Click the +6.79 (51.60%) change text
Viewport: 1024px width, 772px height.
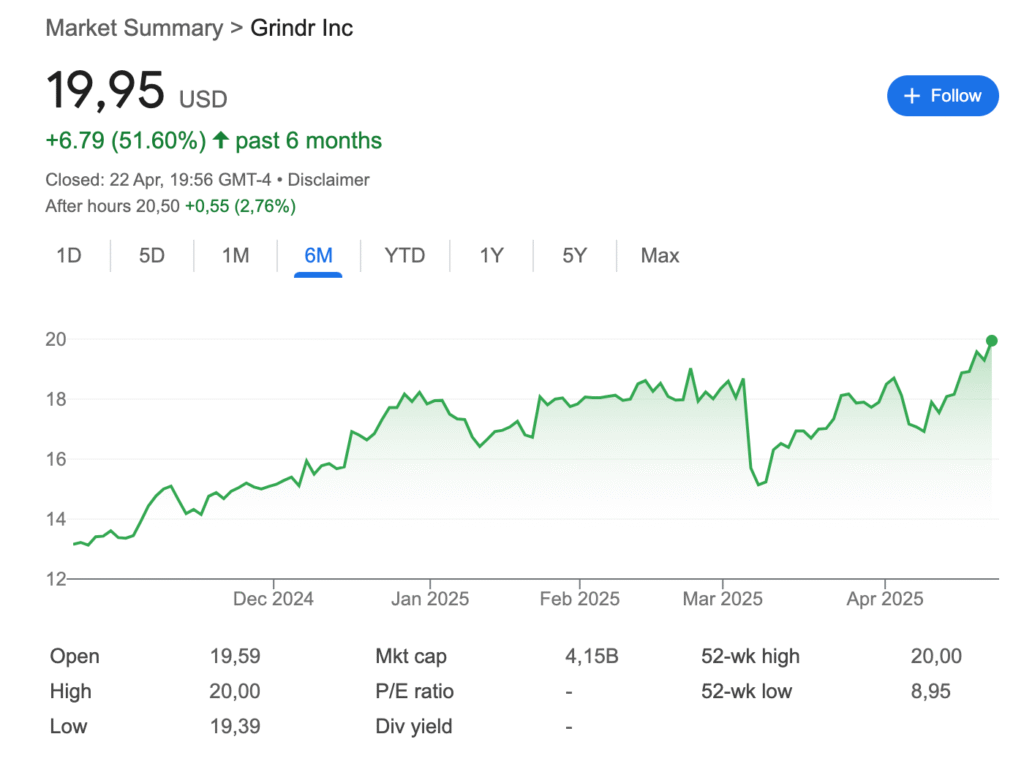click(x=125, y=140)
